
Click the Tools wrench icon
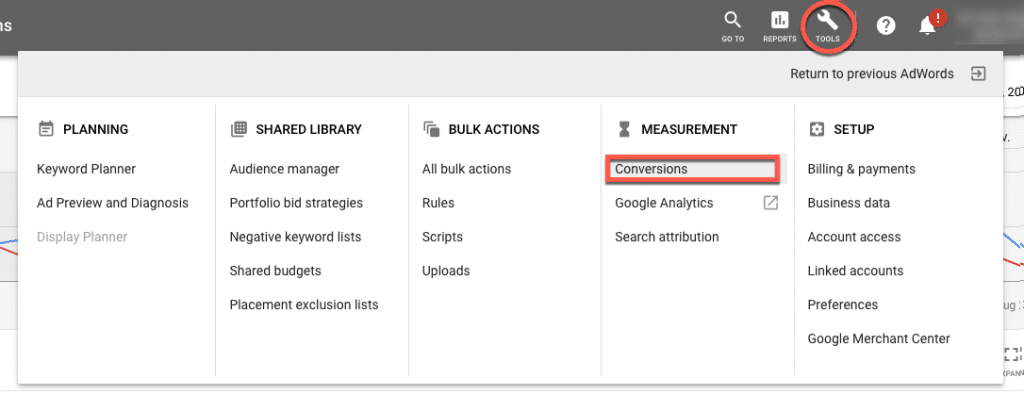[827, 20]
